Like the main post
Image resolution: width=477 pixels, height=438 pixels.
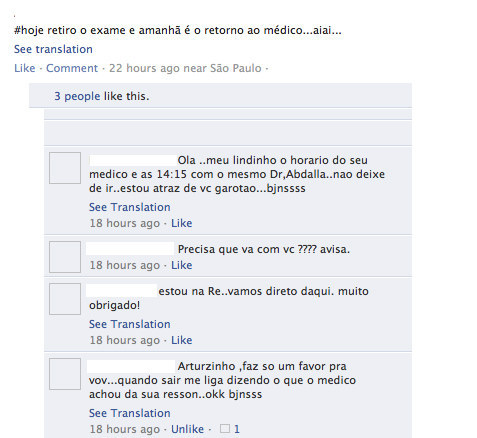(x=25, y=68)
